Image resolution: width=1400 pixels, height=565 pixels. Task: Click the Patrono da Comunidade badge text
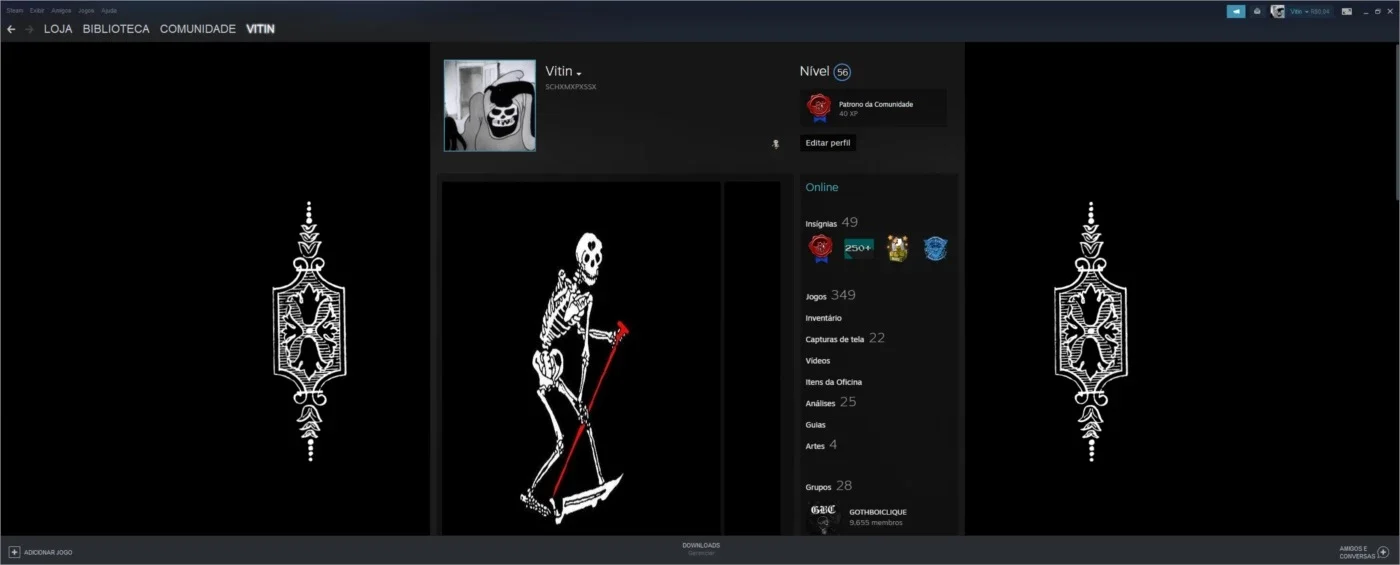click(876, 104)
